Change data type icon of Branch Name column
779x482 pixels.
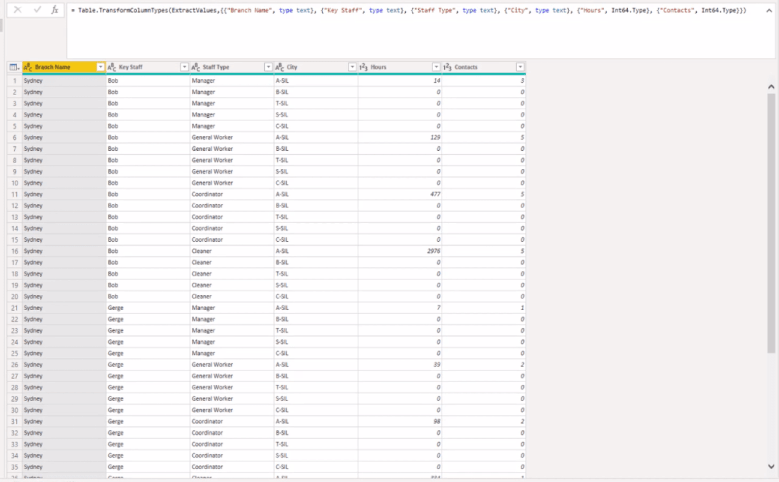point(28,67)
